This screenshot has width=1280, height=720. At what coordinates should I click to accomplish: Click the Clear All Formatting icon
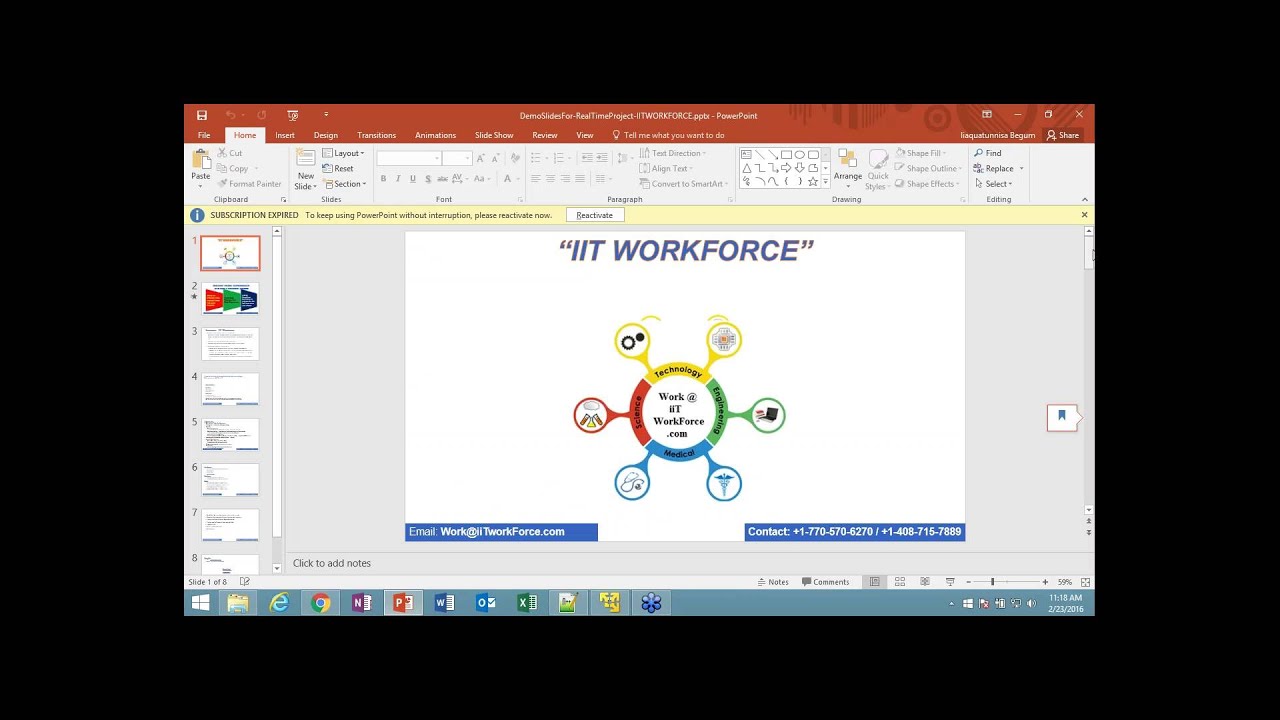[x=515, y=158]
